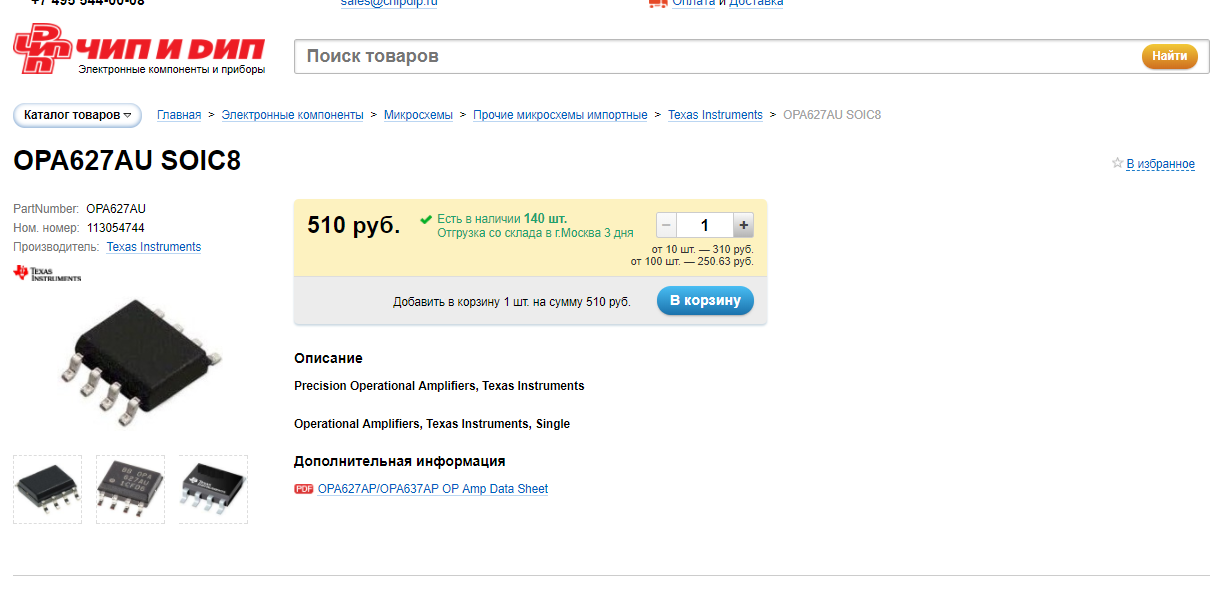
Task: Decrease quantity with the minus button
Action: pos(666,225)
